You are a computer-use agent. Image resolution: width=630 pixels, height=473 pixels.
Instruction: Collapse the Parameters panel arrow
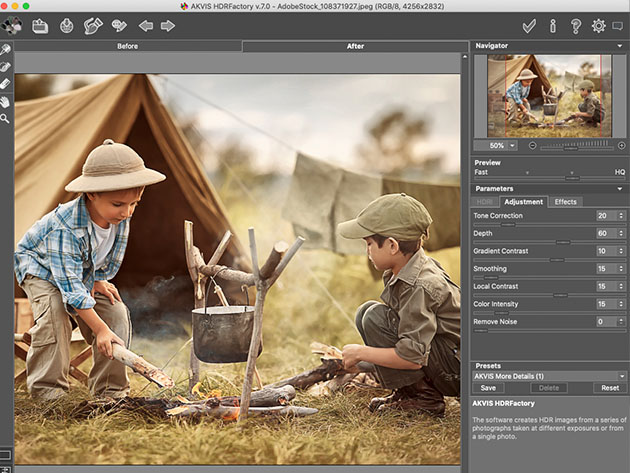click(620, 188)
